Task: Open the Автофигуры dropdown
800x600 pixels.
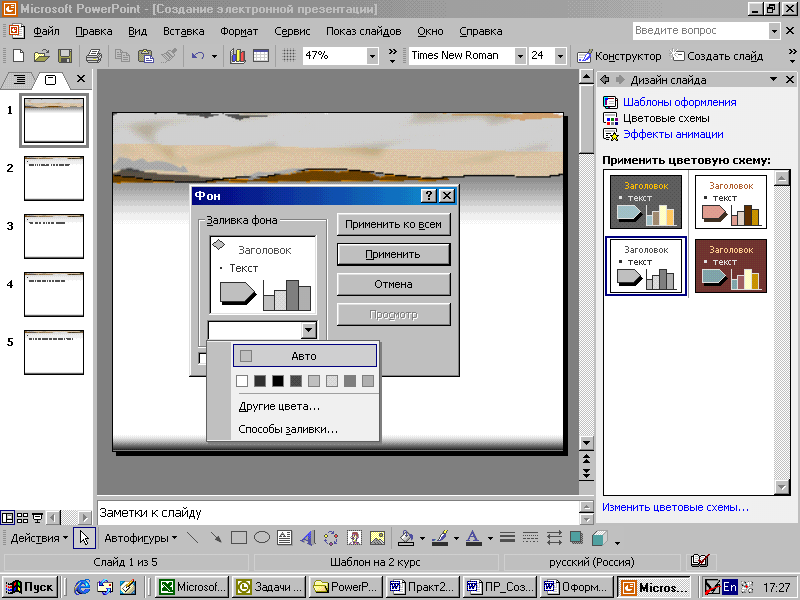Action: click(x=140, y=538)
